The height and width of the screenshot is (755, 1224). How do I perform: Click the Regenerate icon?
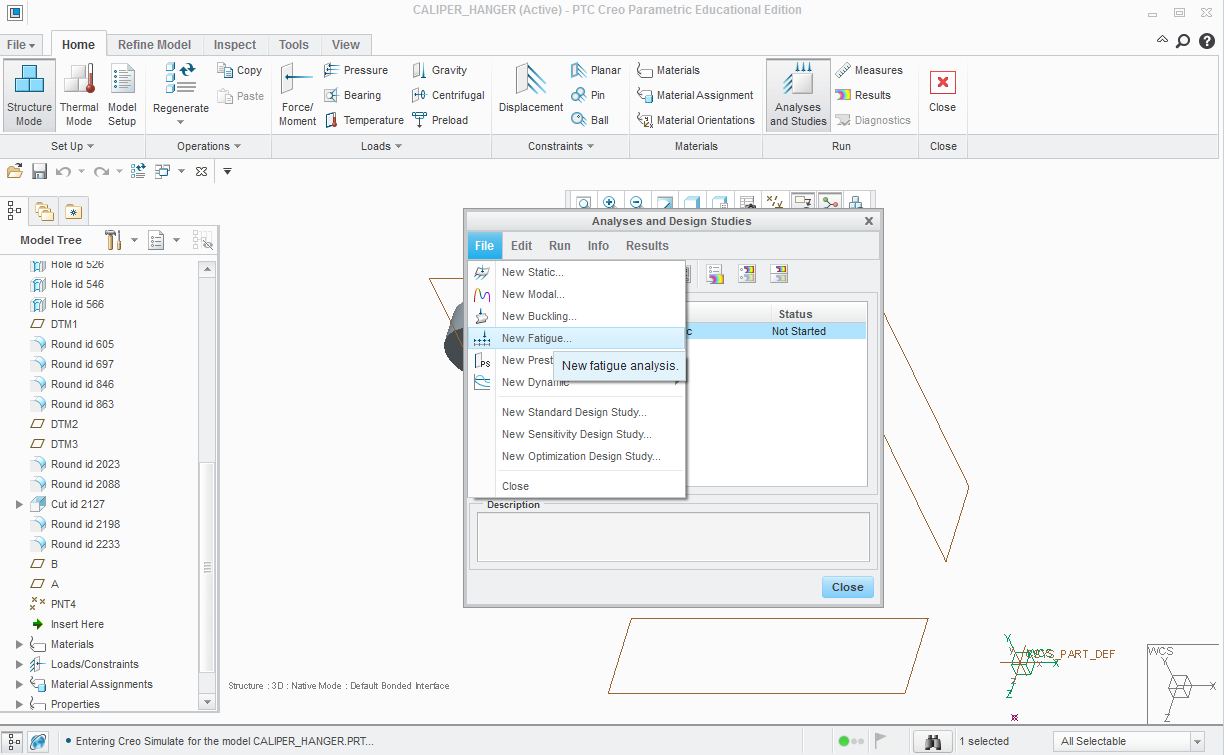coord(181,80)
